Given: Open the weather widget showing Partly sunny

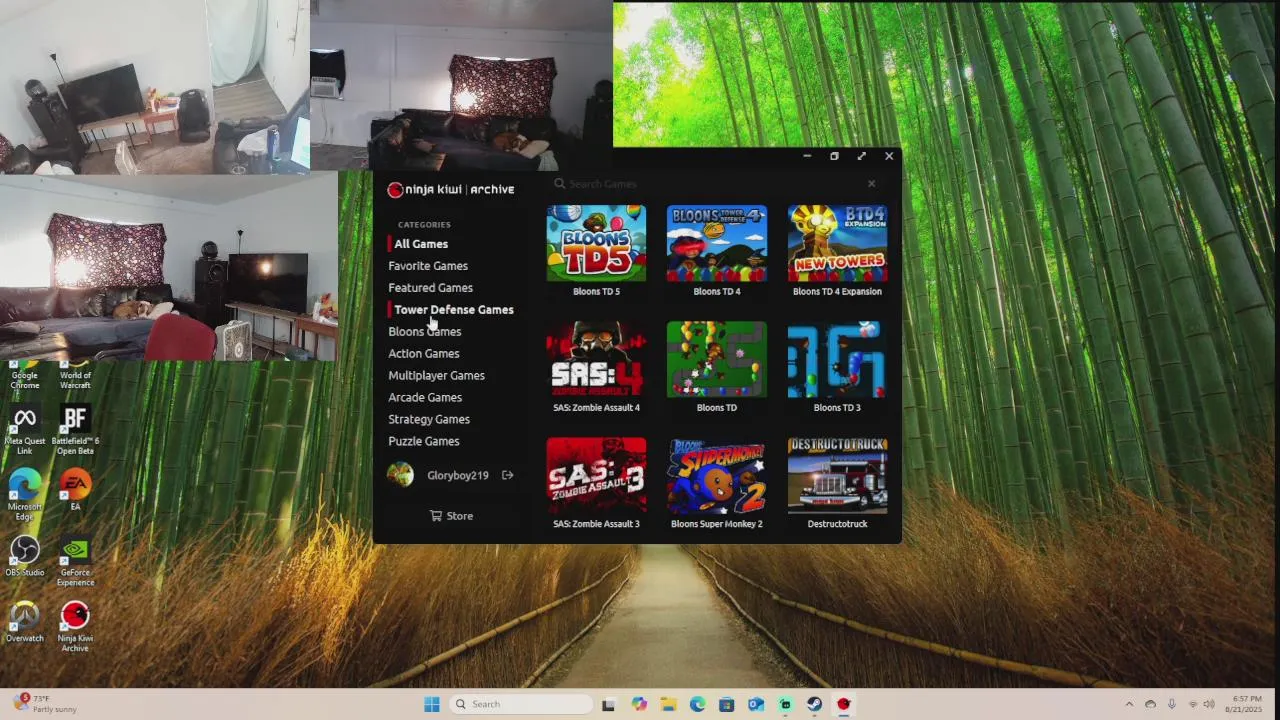Looking at the screenshot, I should pyautogui.click(x=44, y=704).
